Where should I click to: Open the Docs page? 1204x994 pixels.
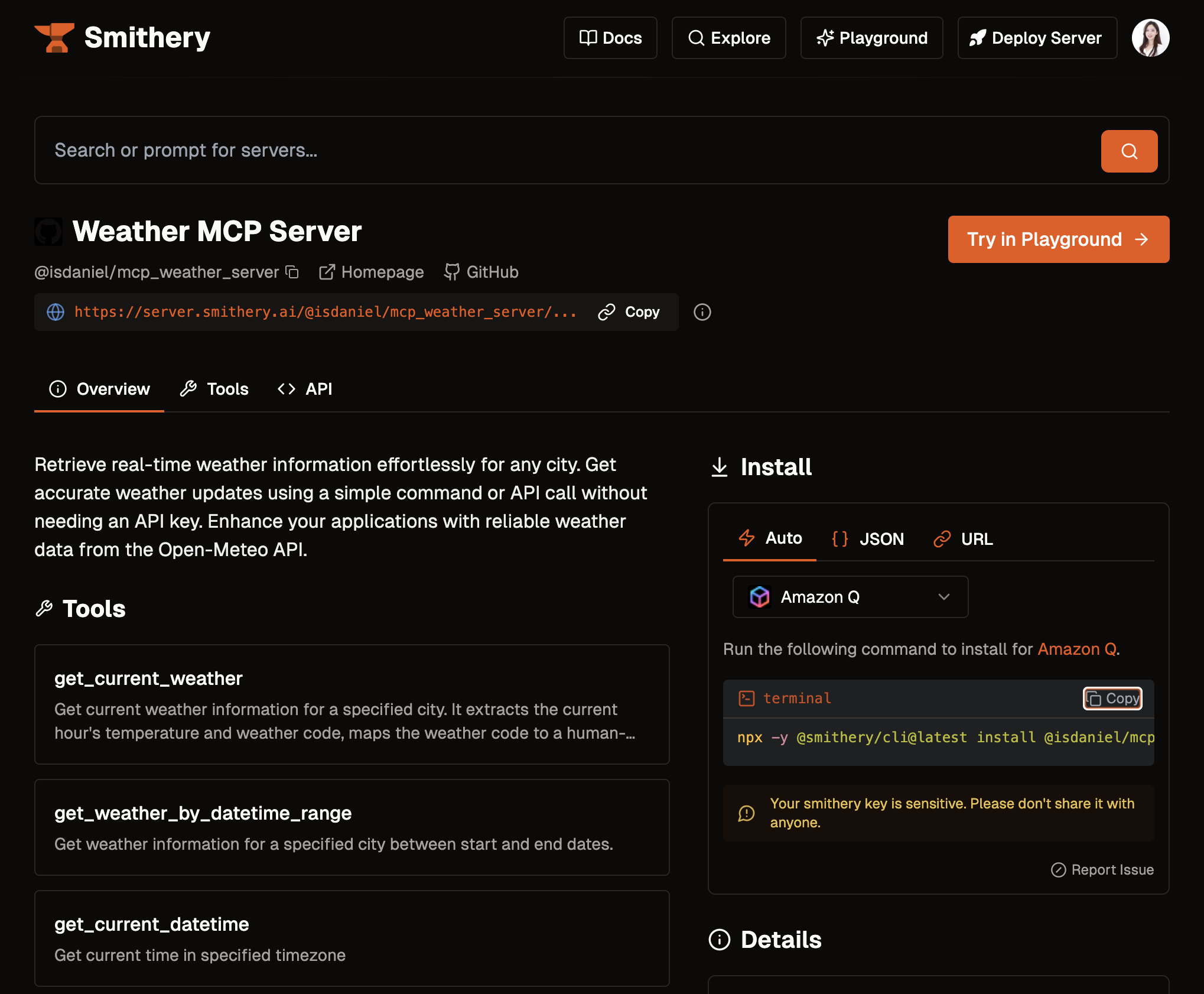coord(610,38)
